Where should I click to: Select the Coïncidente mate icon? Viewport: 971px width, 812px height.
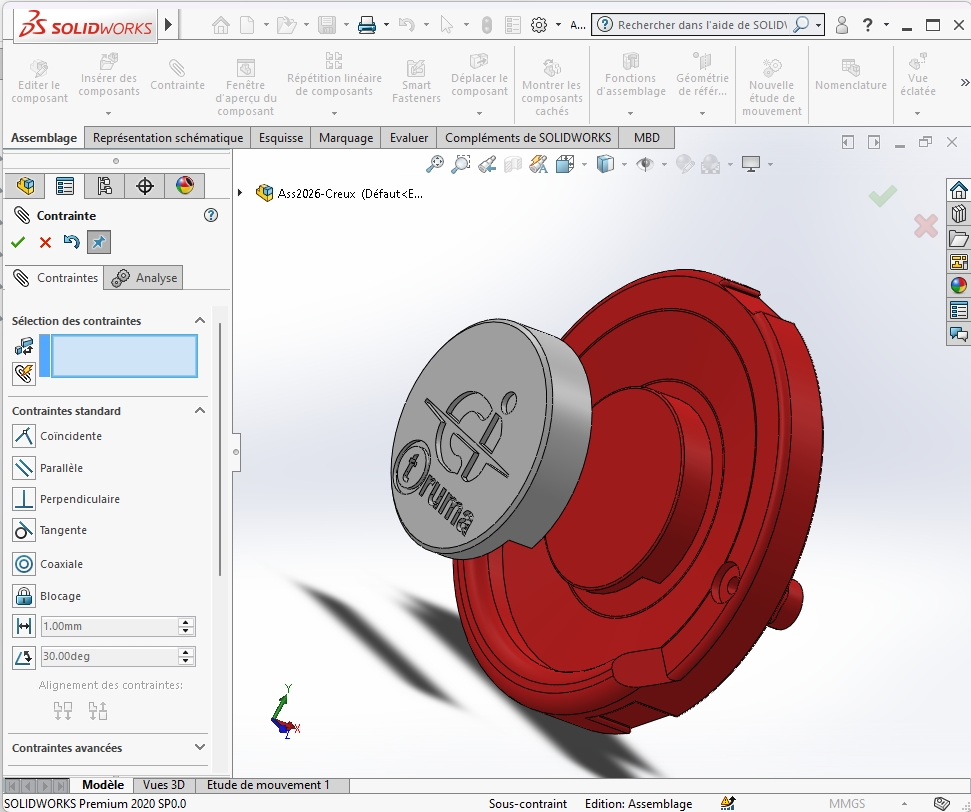pos(24,436)
